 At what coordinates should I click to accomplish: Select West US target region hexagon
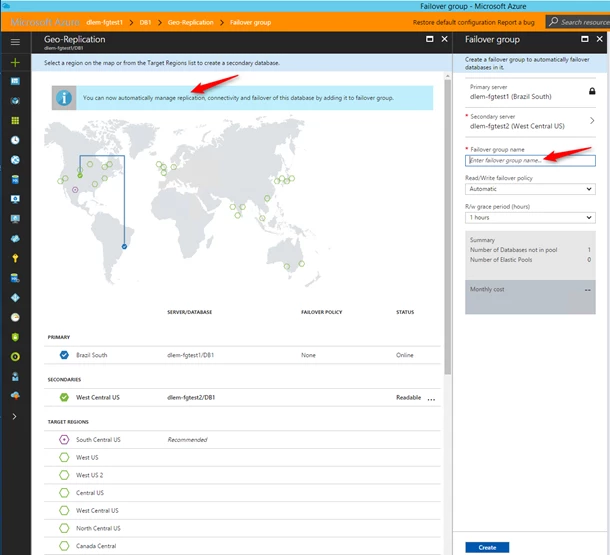pos(64,457)
